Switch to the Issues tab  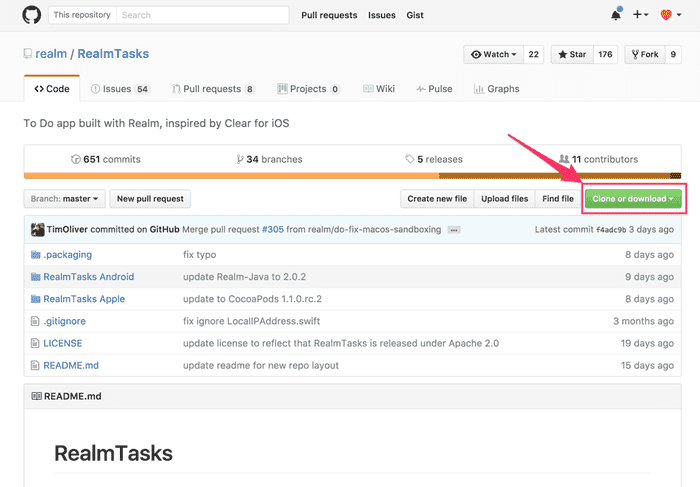[x=119, y=89]
